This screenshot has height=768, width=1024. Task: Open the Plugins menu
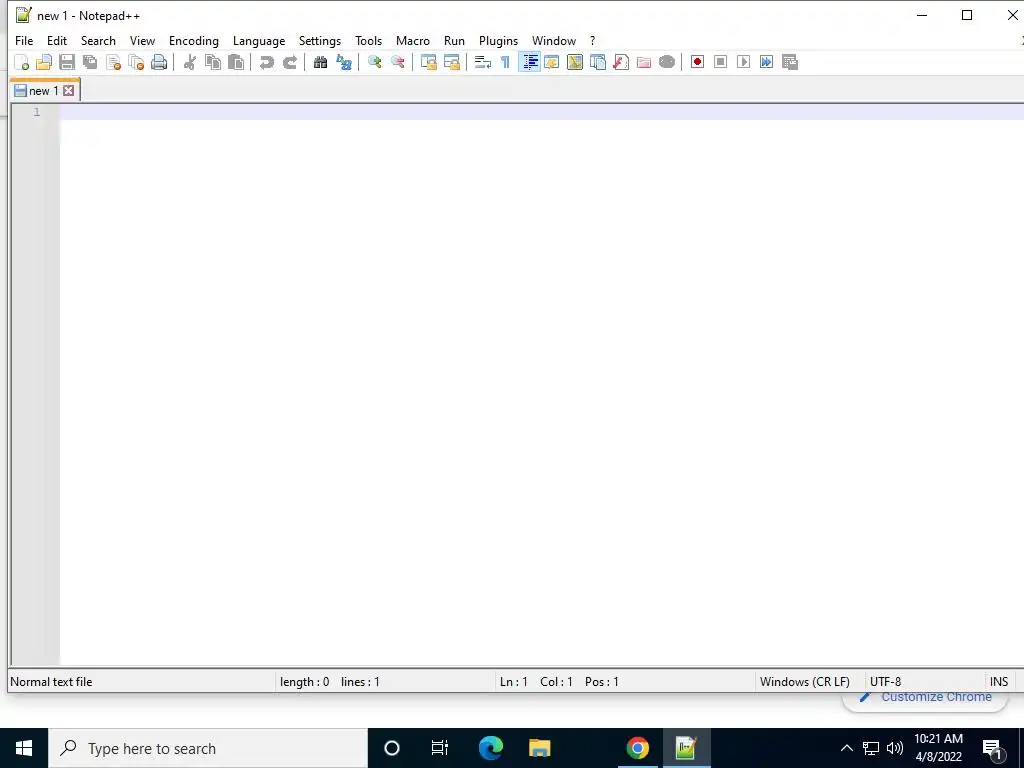[x=498, y=40]
